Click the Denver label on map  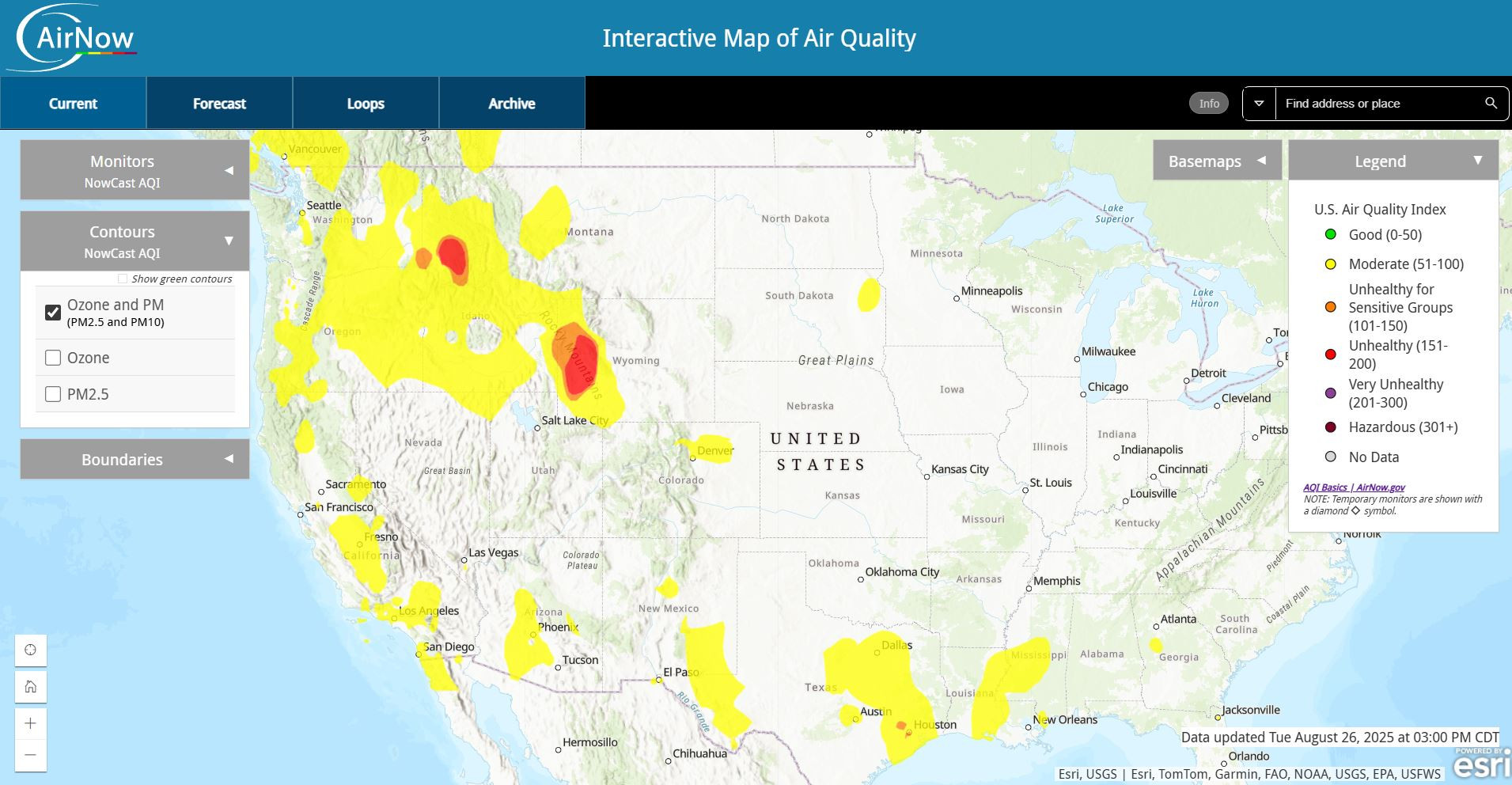[x=715, y=450]
